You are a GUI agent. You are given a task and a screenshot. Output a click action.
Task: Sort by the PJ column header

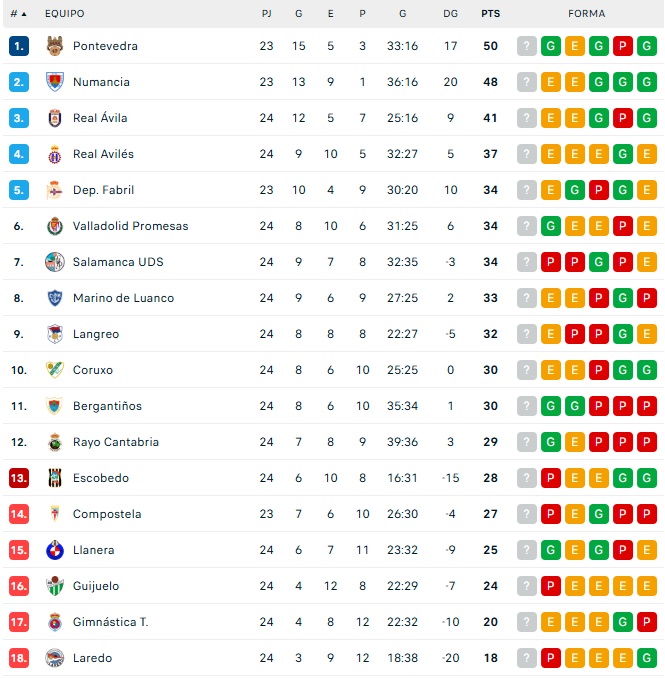coord(266,14)
